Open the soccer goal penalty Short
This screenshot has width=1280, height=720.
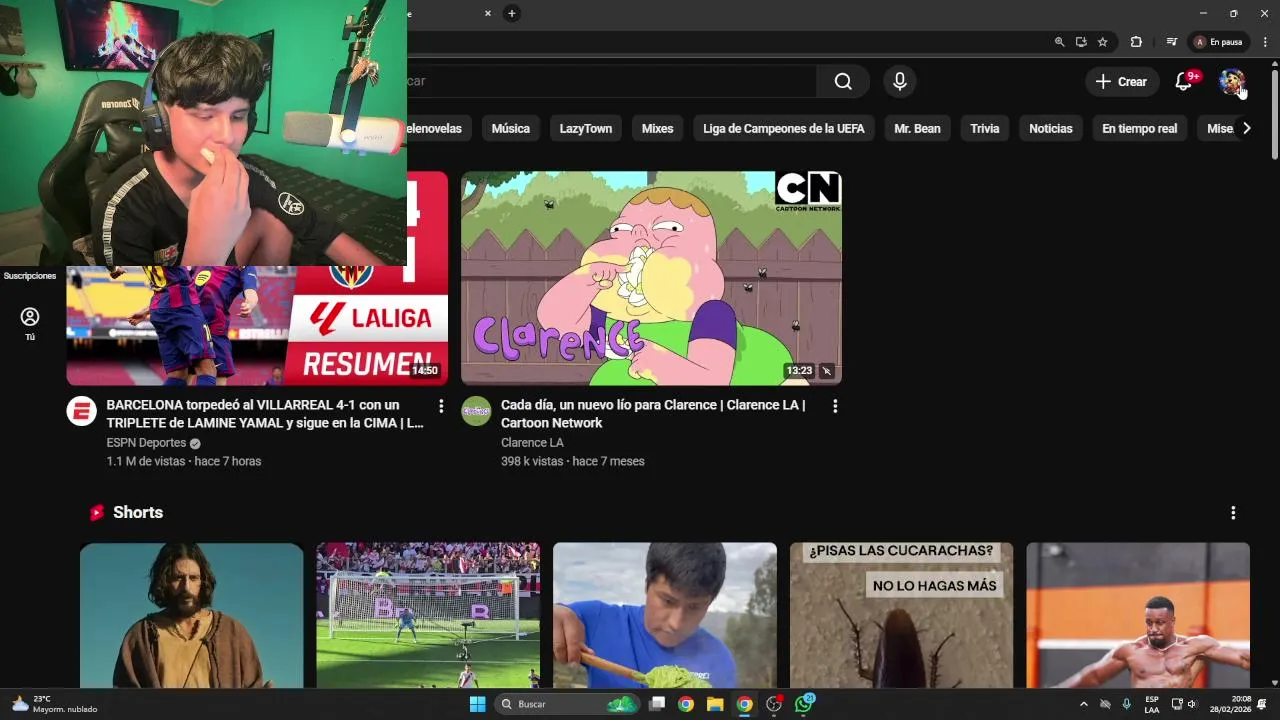coord(428,616)
